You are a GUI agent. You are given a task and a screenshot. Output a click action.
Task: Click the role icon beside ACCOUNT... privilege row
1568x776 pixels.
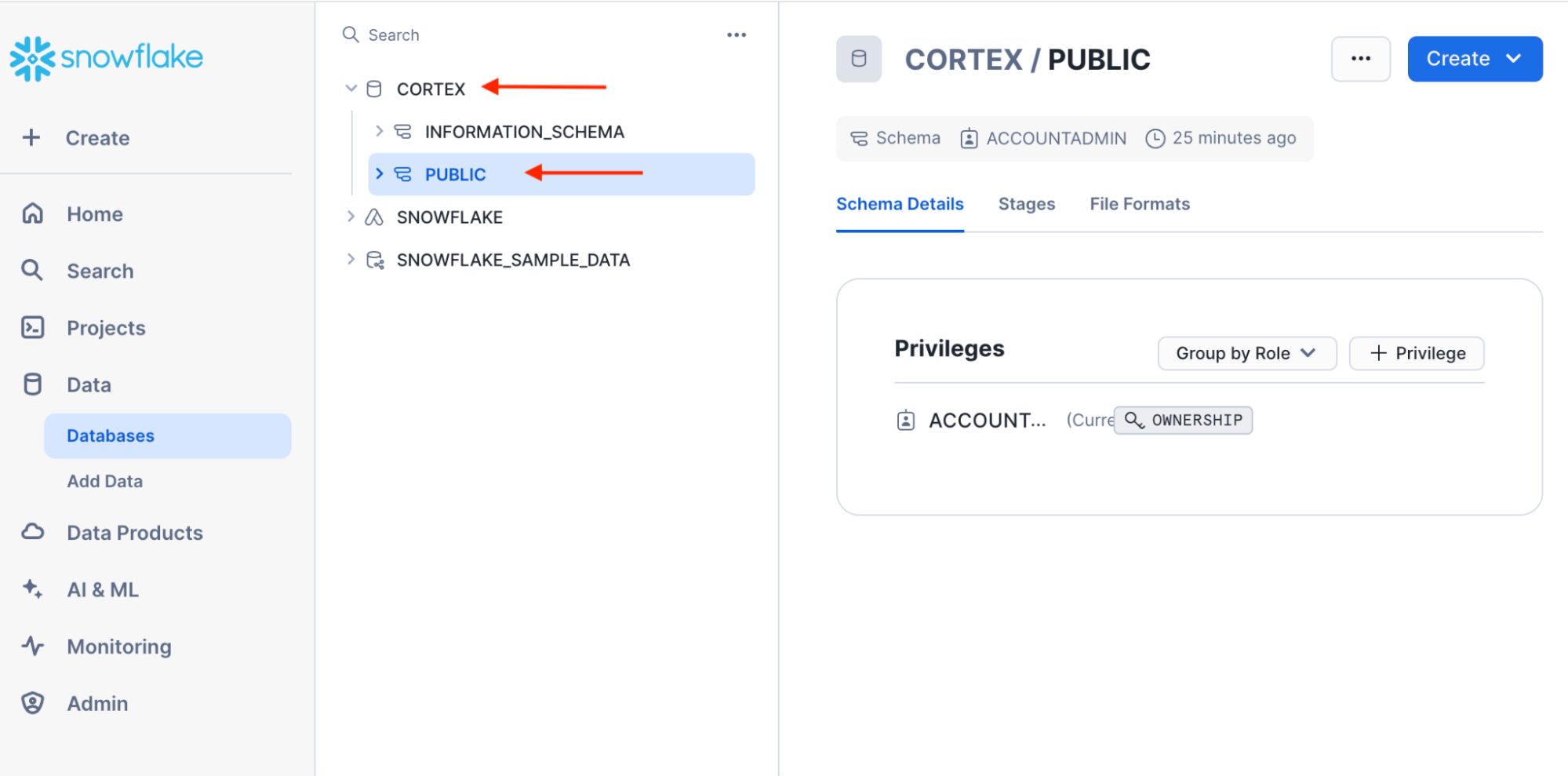tap(906, 421)
